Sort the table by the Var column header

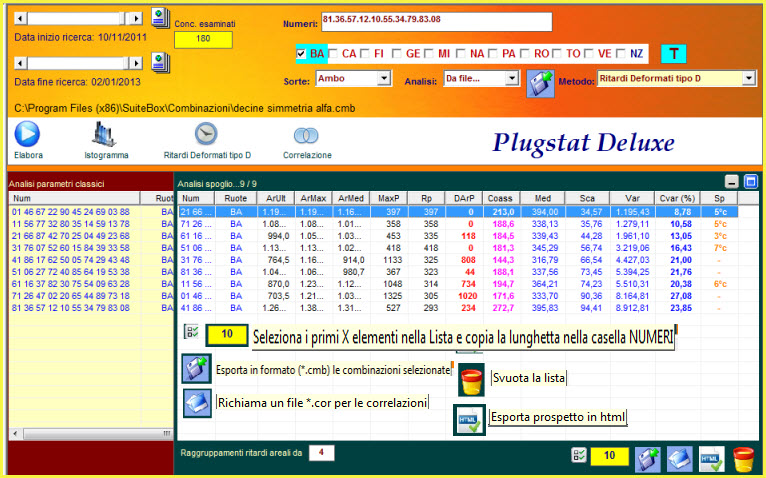[x=632, y=198]
